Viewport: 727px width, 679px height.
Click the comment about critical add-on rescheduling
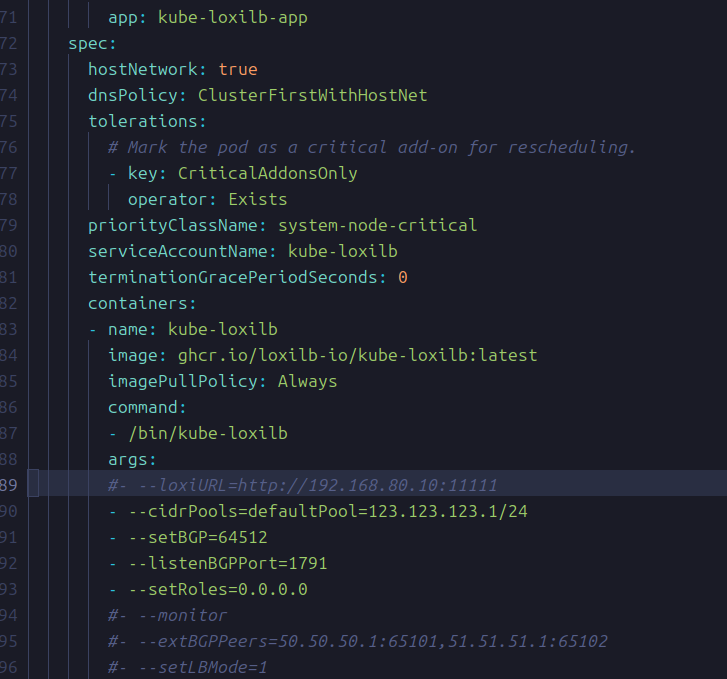372,148
